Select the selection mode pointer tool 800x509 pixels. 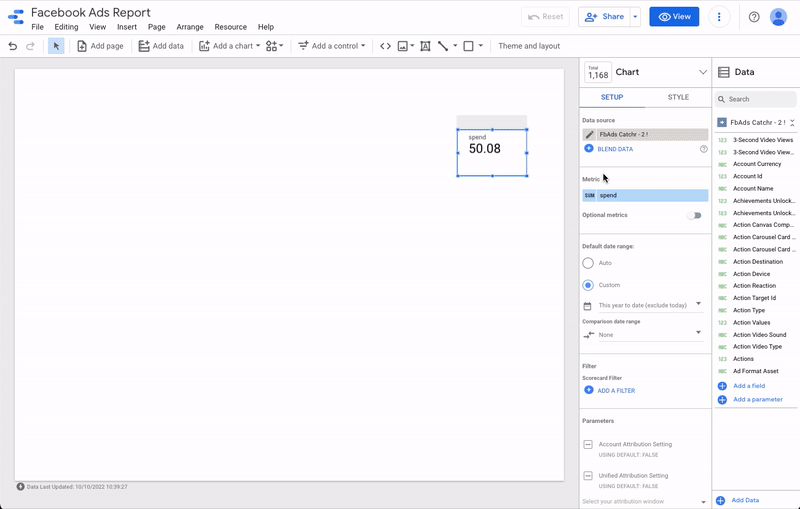[56, 46]
